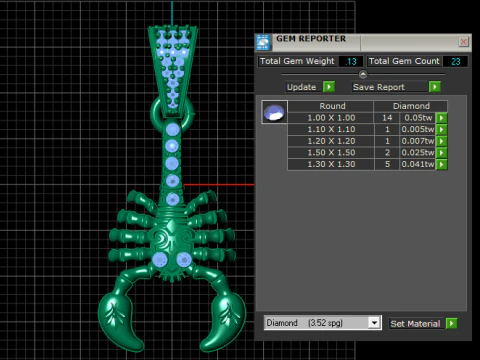Screen dimensions: 480x360
Task: Click the Update button label
Action: coord(302,87)
